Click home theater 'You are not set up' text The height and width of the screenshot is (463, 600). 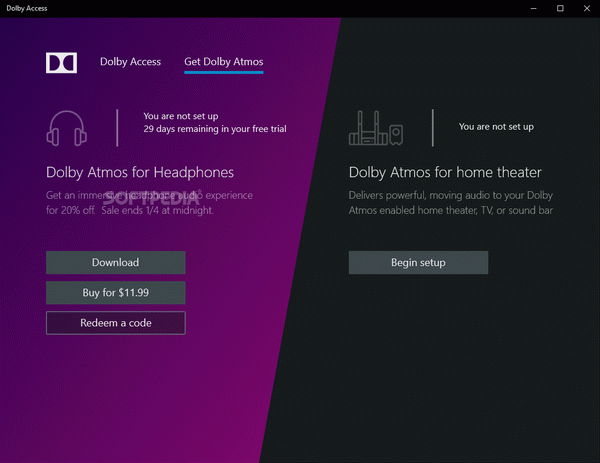click(x=496, y=127)
